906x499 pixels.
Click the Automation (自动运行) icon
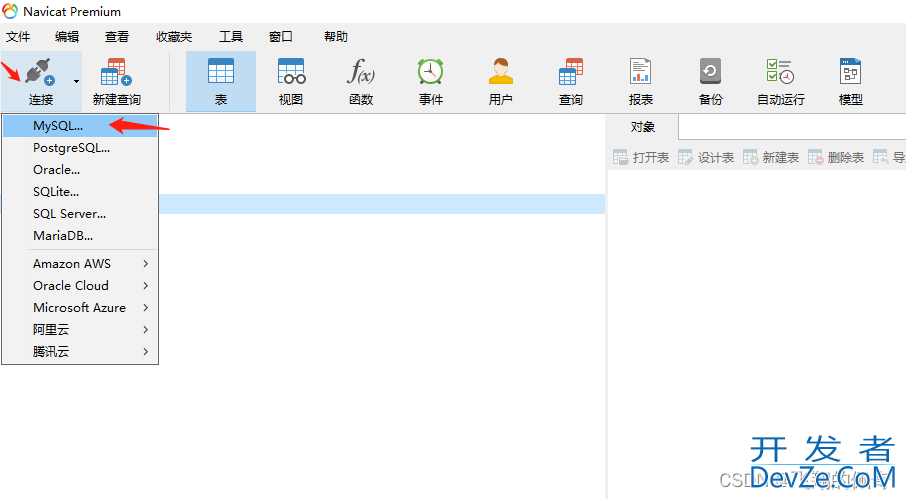(781, 72)
